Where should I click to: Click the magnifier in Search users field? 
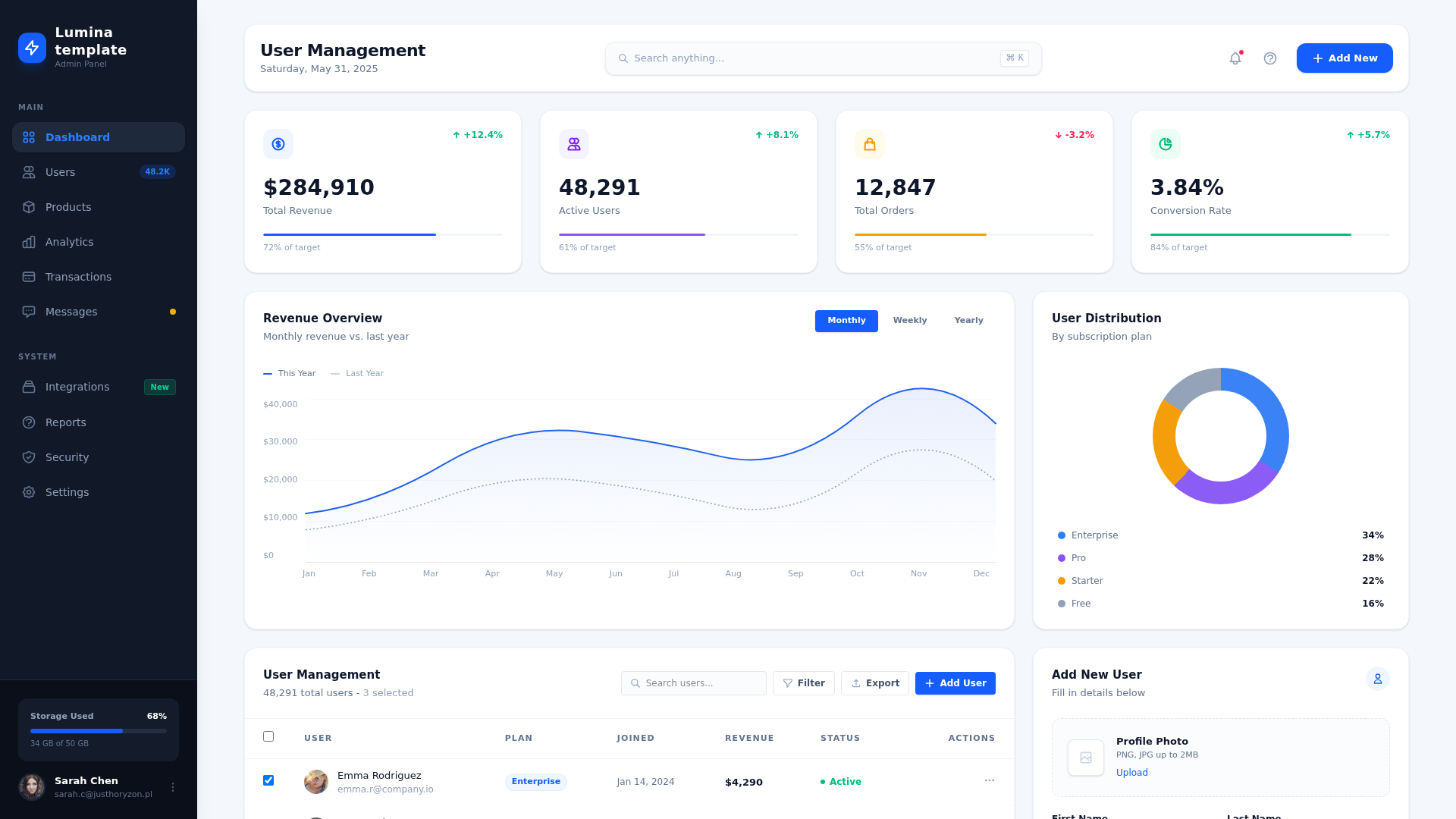click(635, 683)
